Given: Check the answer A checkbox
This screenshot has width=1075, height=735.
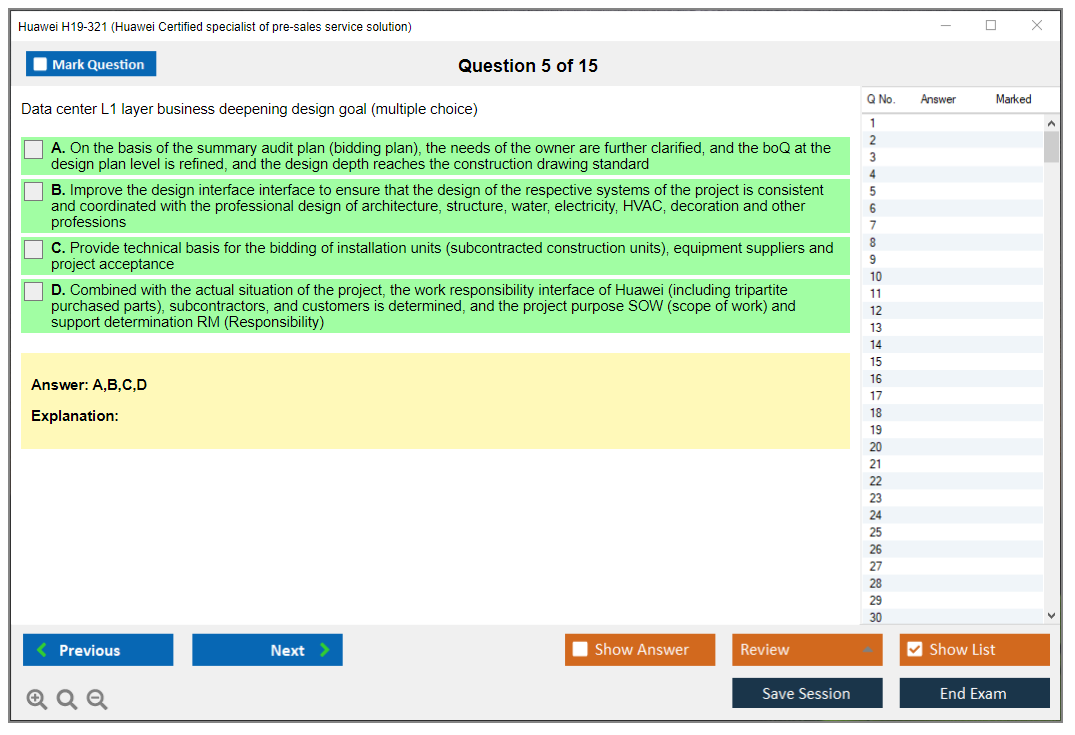Looking at the screenshot, I should 34,149.
